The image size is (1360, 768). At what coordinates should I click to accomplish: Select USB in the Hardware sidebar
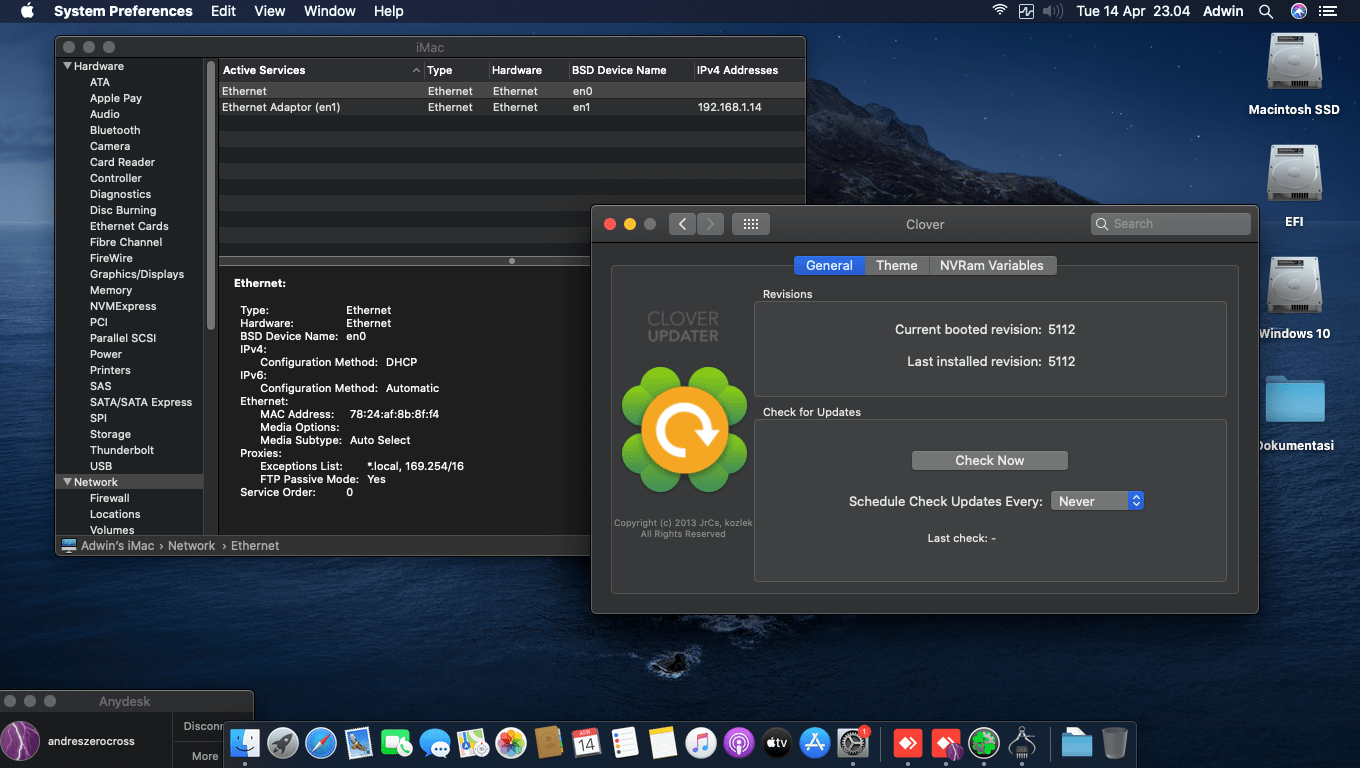[101, 465]
